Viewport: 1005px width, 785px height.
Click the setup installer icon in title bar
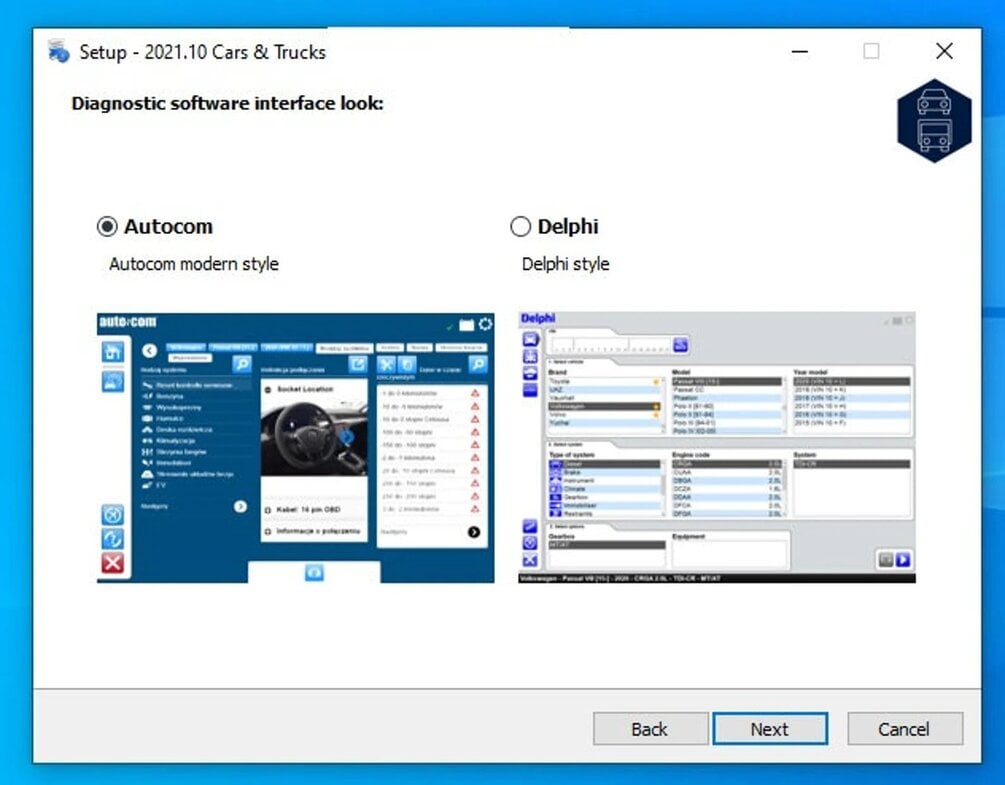58,52
